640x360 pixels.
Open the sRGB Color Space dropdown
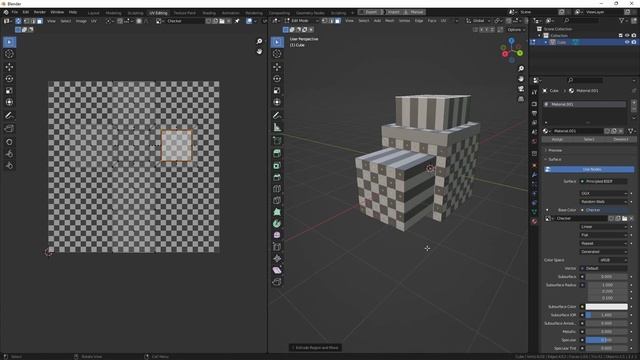click(x=613, y=260)
